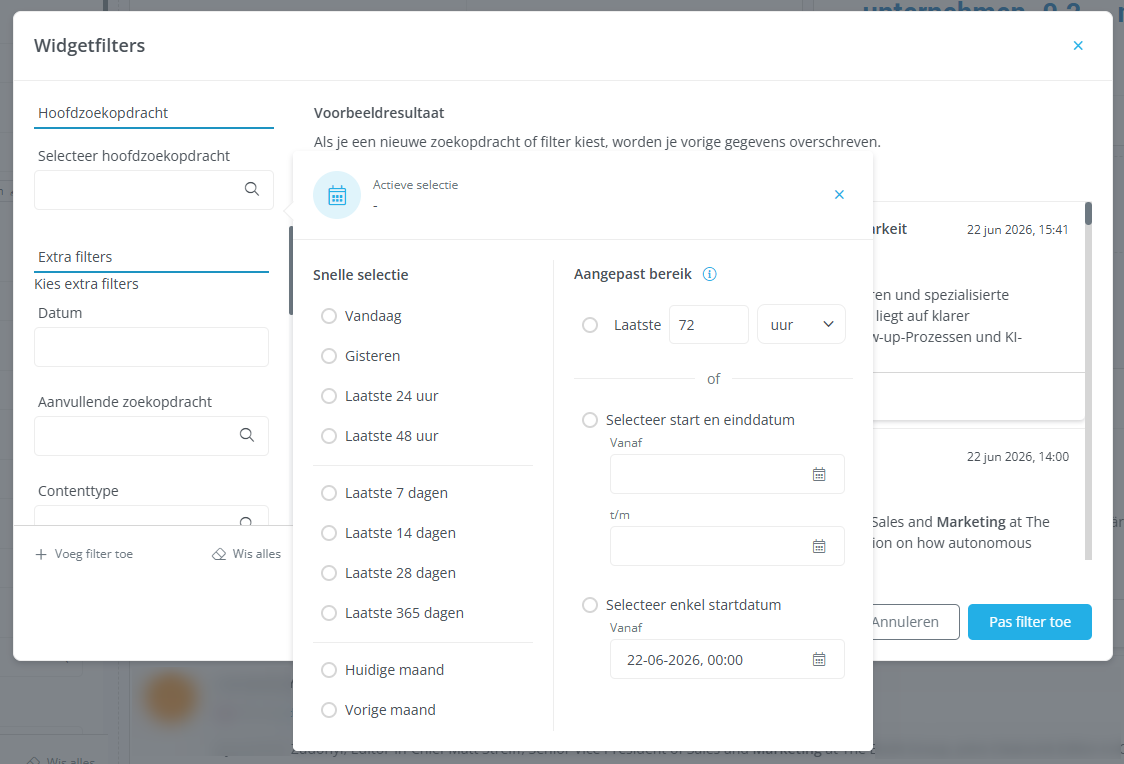Choose Vorige maand radio button
The width and height of the screenshot is (1124, 764).
pos(329,710)
